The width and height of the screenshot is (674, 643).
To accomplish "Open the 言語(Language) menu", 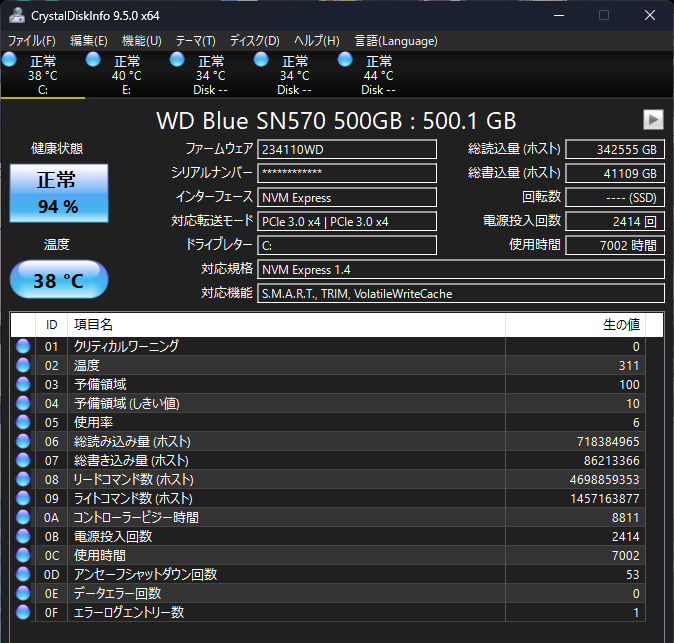I will tap(396, 41).
